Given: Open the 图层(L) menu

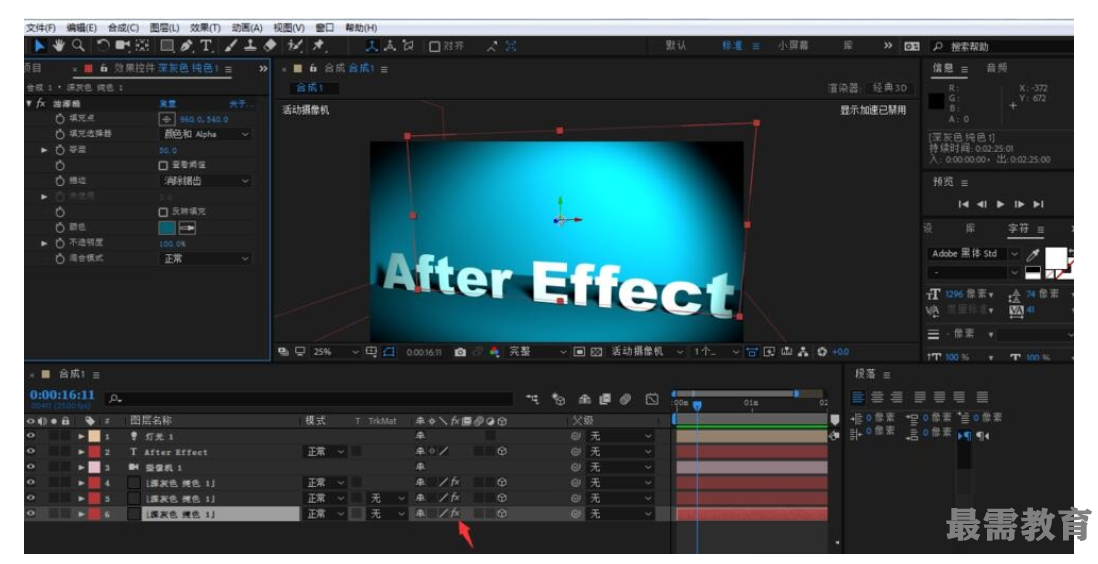Looking at the screenshot, I should tap(165, 28).
